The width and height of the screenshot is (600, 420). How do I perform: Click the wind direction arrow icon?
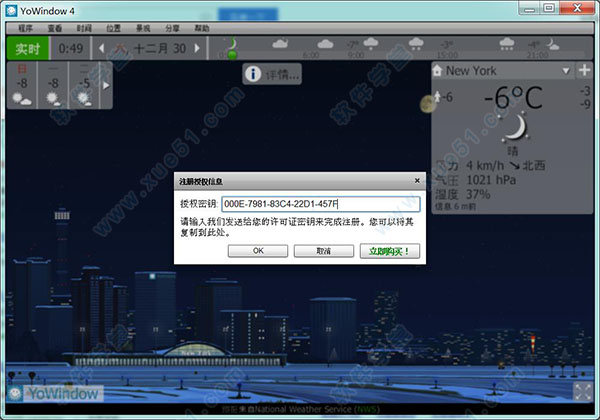pyautogui.click(x=514, y=166)
